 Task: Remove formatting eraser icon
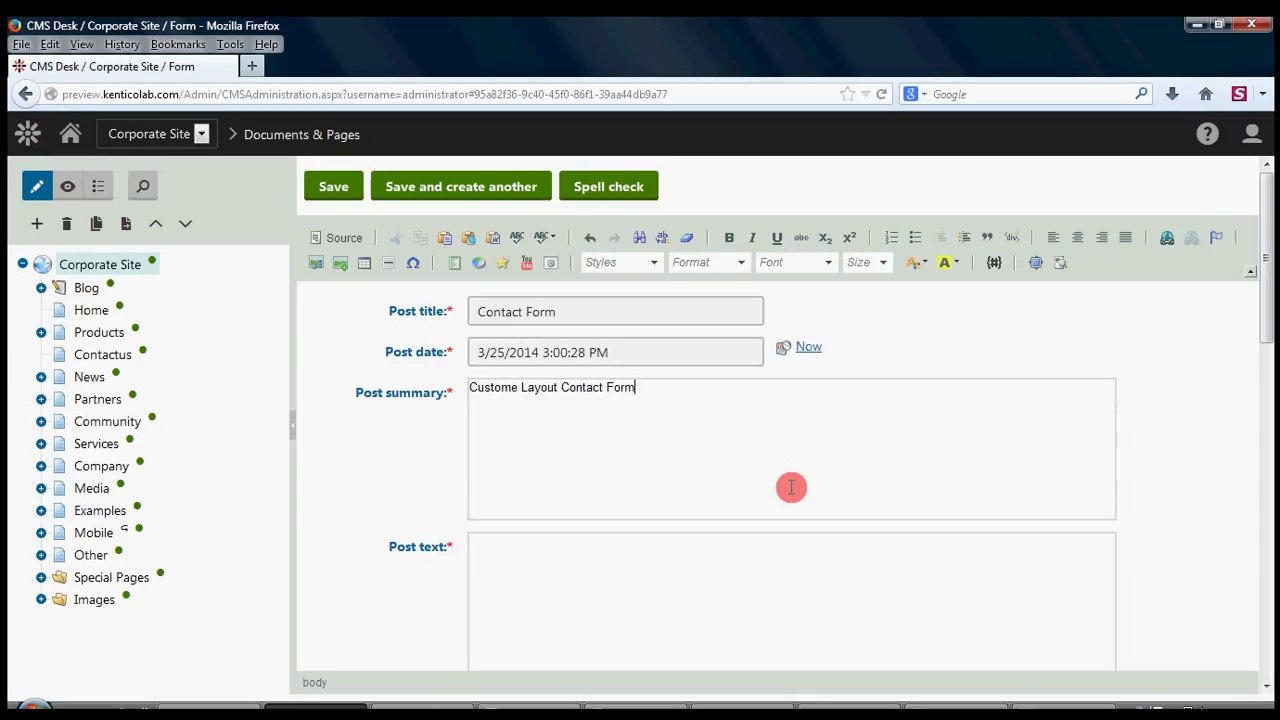pyautogui.click(x=687, y=238)
